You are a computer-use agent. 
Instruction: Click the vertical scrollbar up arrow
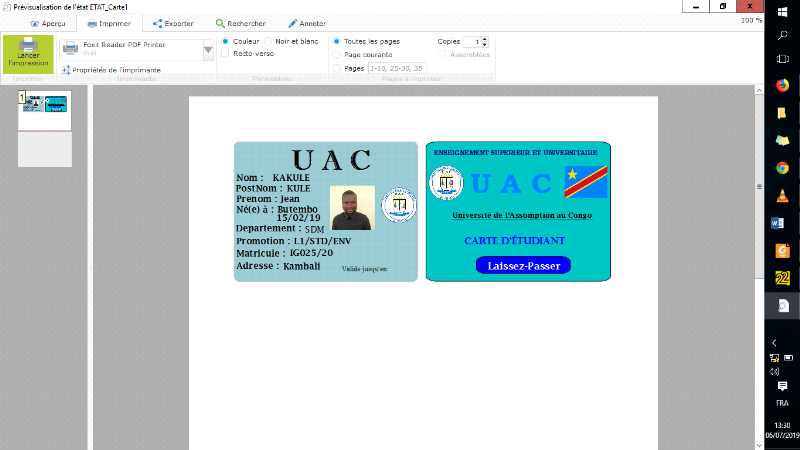pyautogui.click(x=759, y=90)
